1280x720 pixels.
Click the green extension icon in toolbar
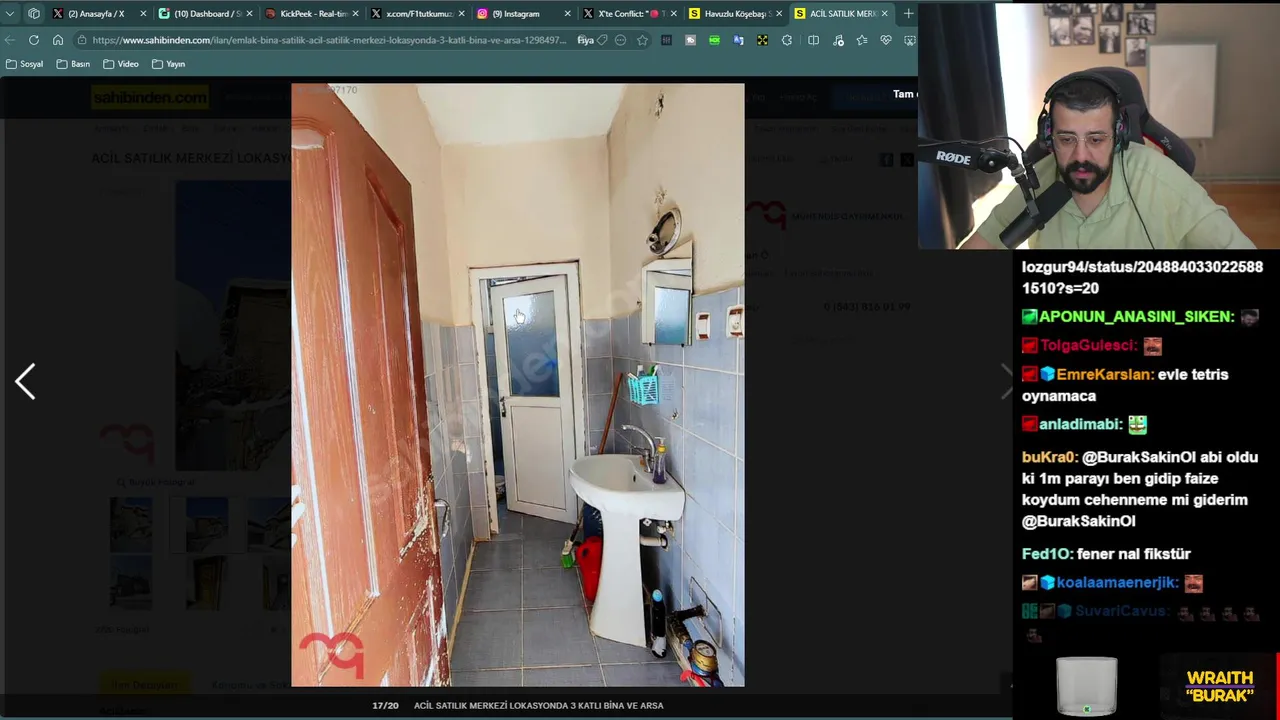click(714, 40)
